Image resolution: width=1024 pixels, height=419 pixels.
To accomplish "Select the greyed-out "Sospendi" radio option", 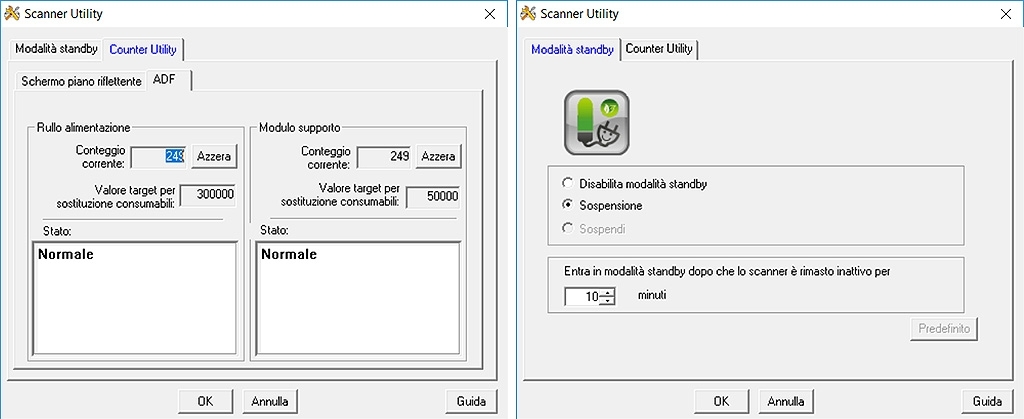I will pyautogui.click(x=569, y=229).
